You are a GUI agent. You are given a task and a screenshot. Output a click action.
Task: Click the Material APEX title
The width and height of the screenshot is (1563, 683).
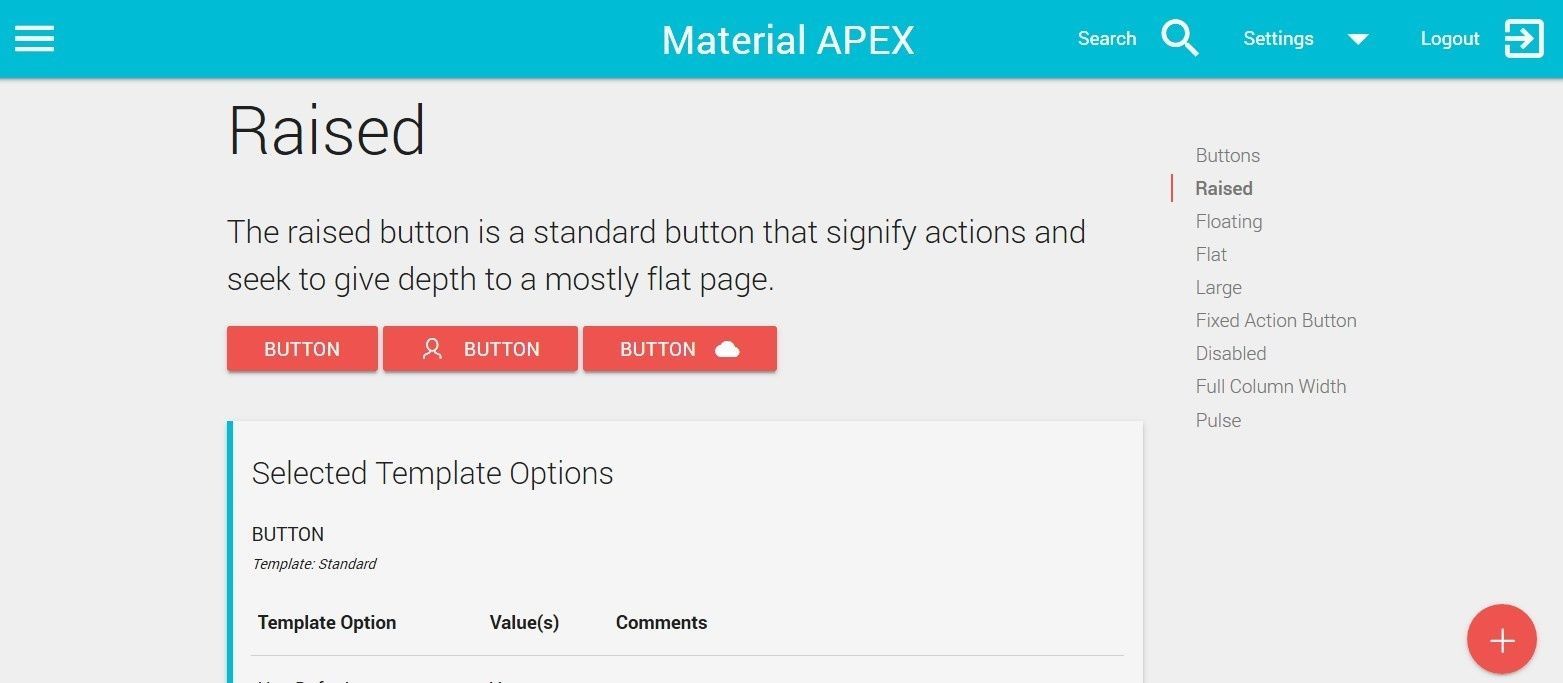click(788, 40)
